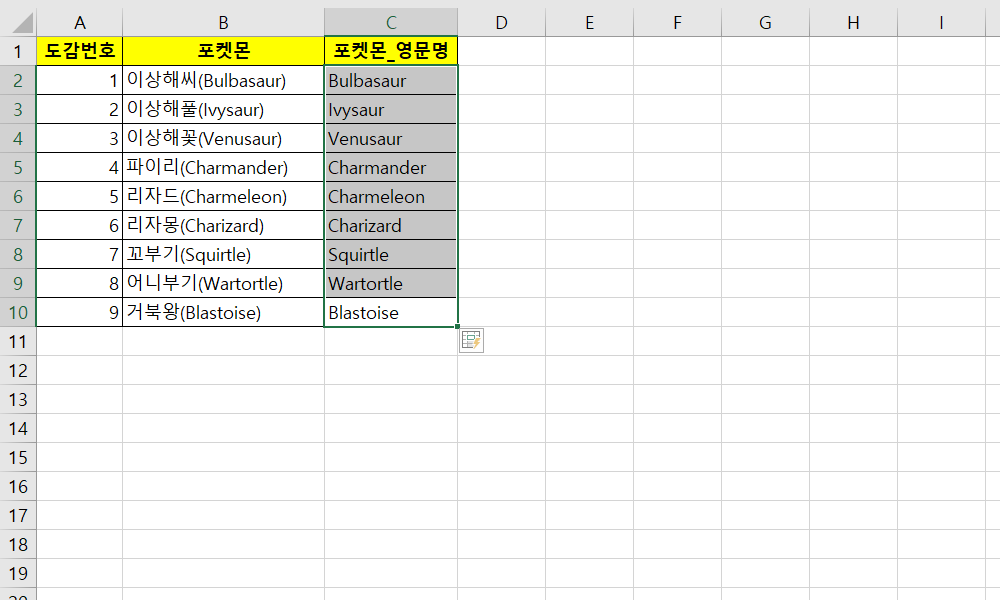Select cell 리자드(Charmeleon)
Viewport: 1000px width, 600px height.
(223, 196)
